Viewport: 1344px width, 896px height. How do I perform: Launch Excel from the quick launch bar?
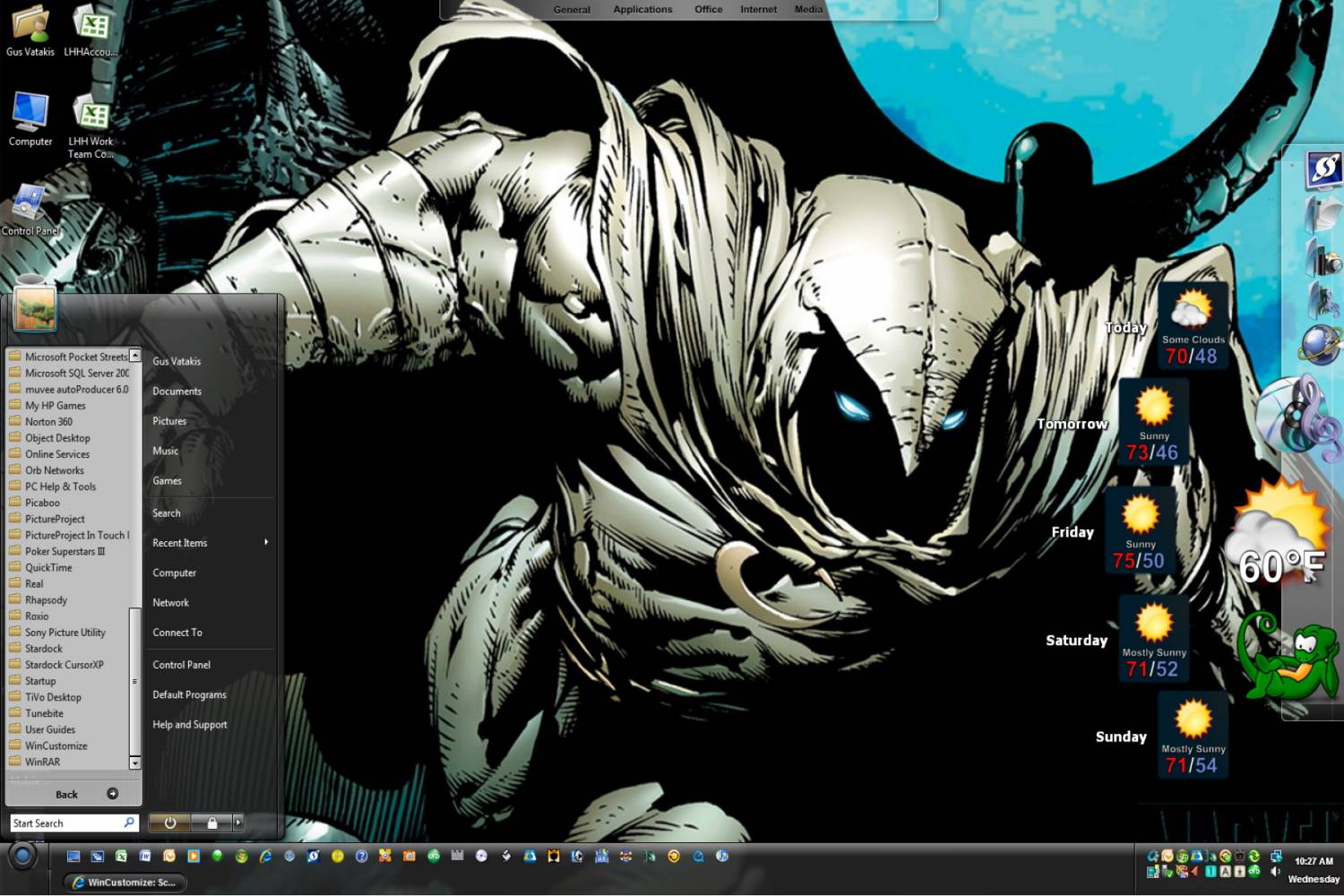pyautogui.click(x=121, y=856)
